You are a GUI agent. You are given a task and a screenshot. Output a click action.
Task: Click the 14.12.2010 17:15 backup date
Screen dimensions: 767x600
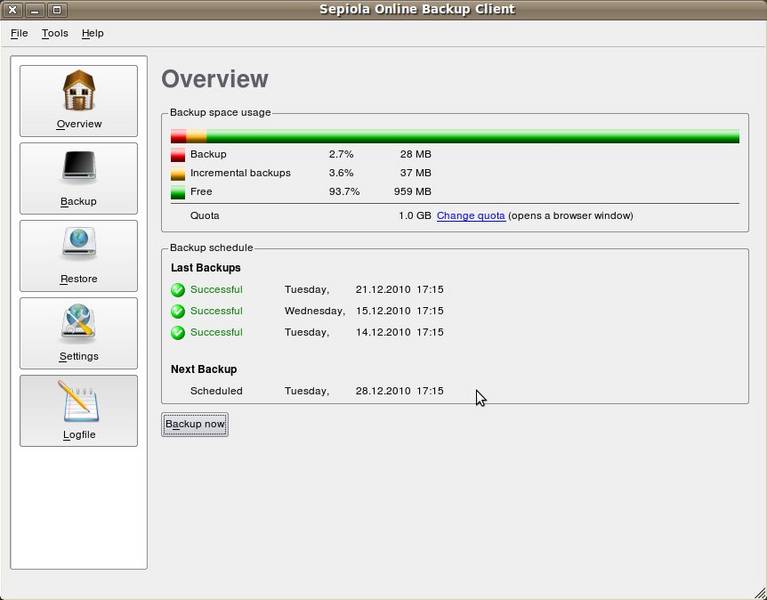(x=400, y=333)
